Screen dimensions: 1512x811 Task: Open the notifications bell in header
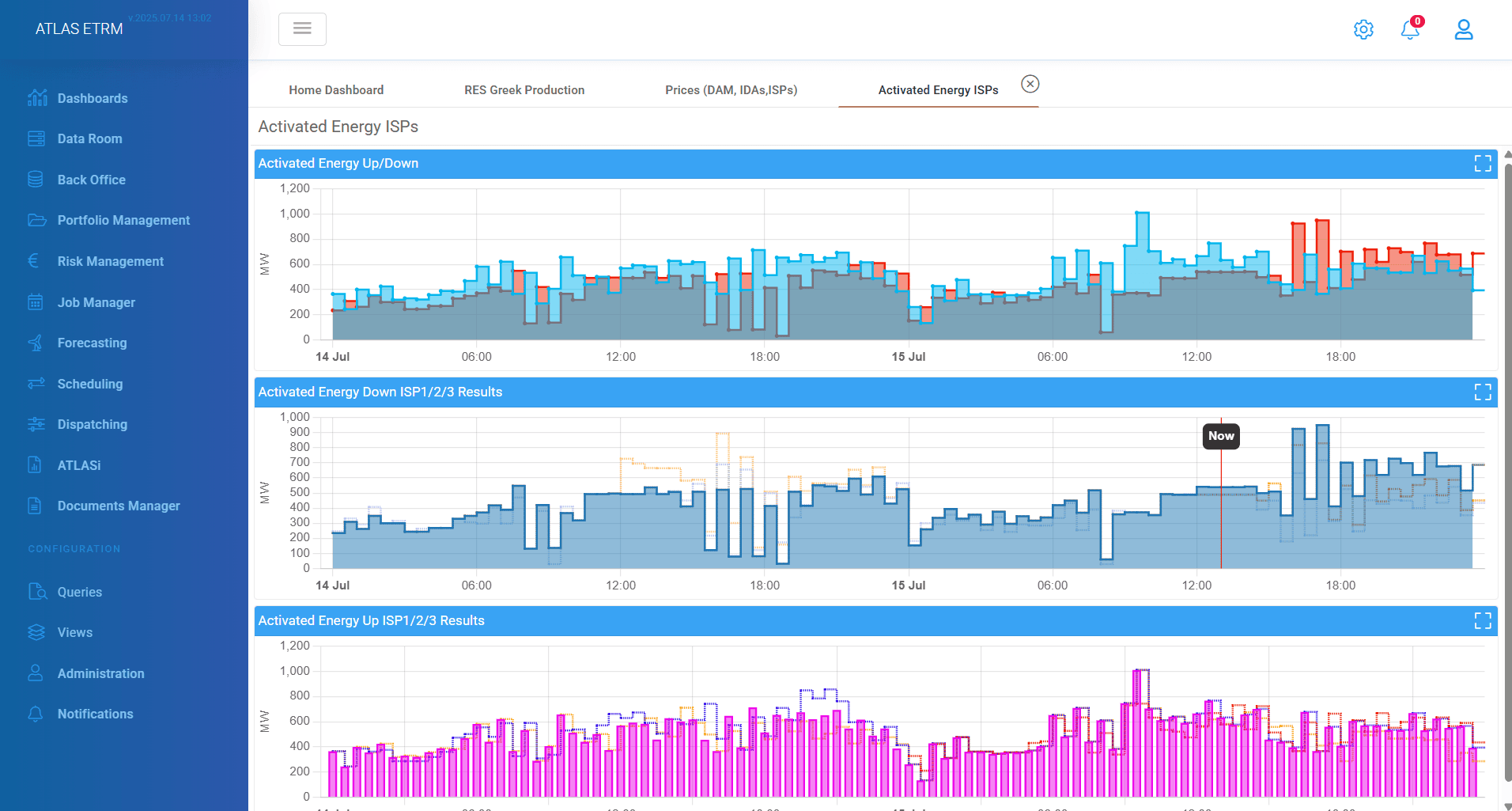pos(1411,29)
